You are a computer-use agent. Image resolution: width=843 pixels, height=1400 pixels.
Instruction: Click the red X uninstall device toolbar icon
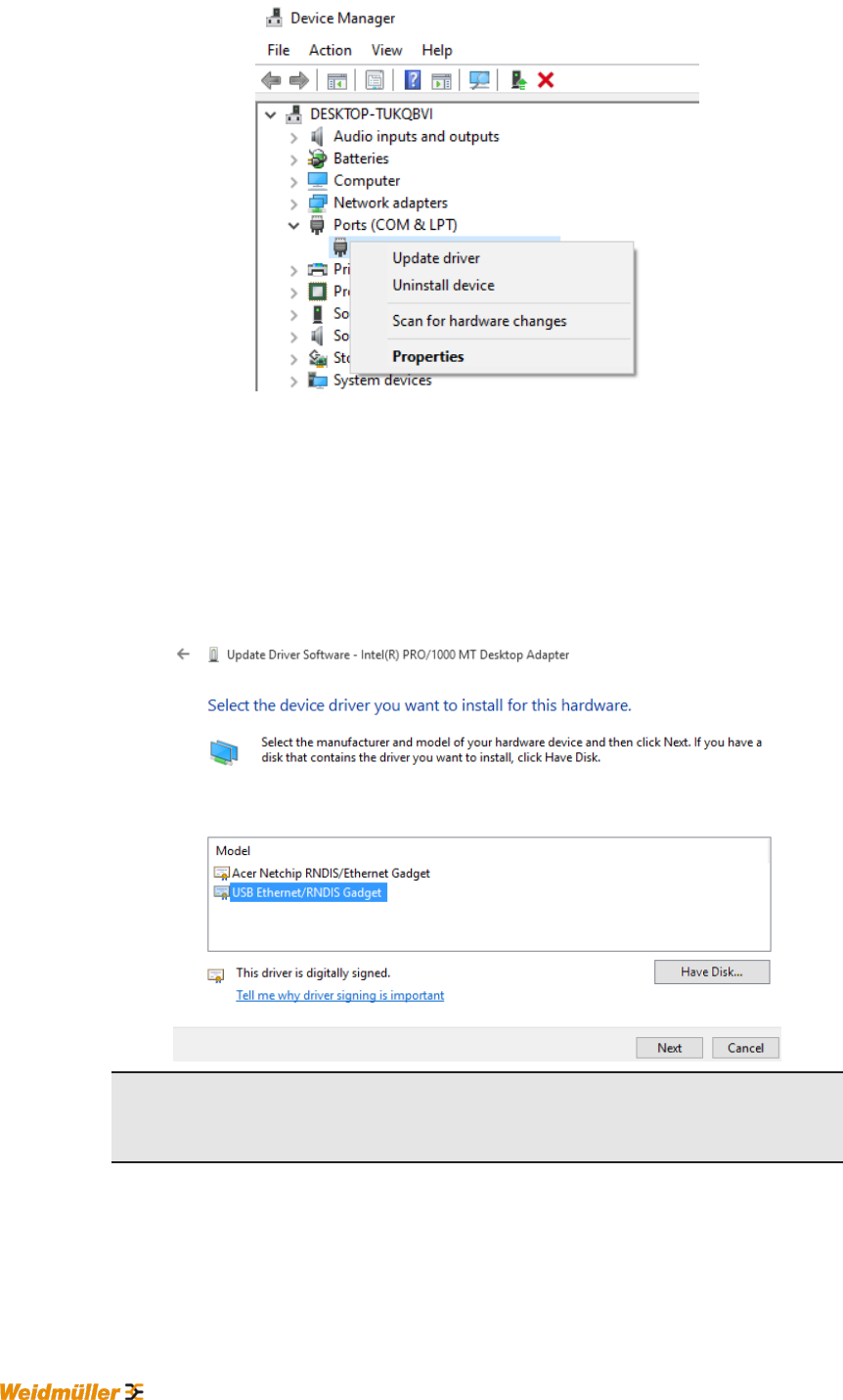click(546, 80)
